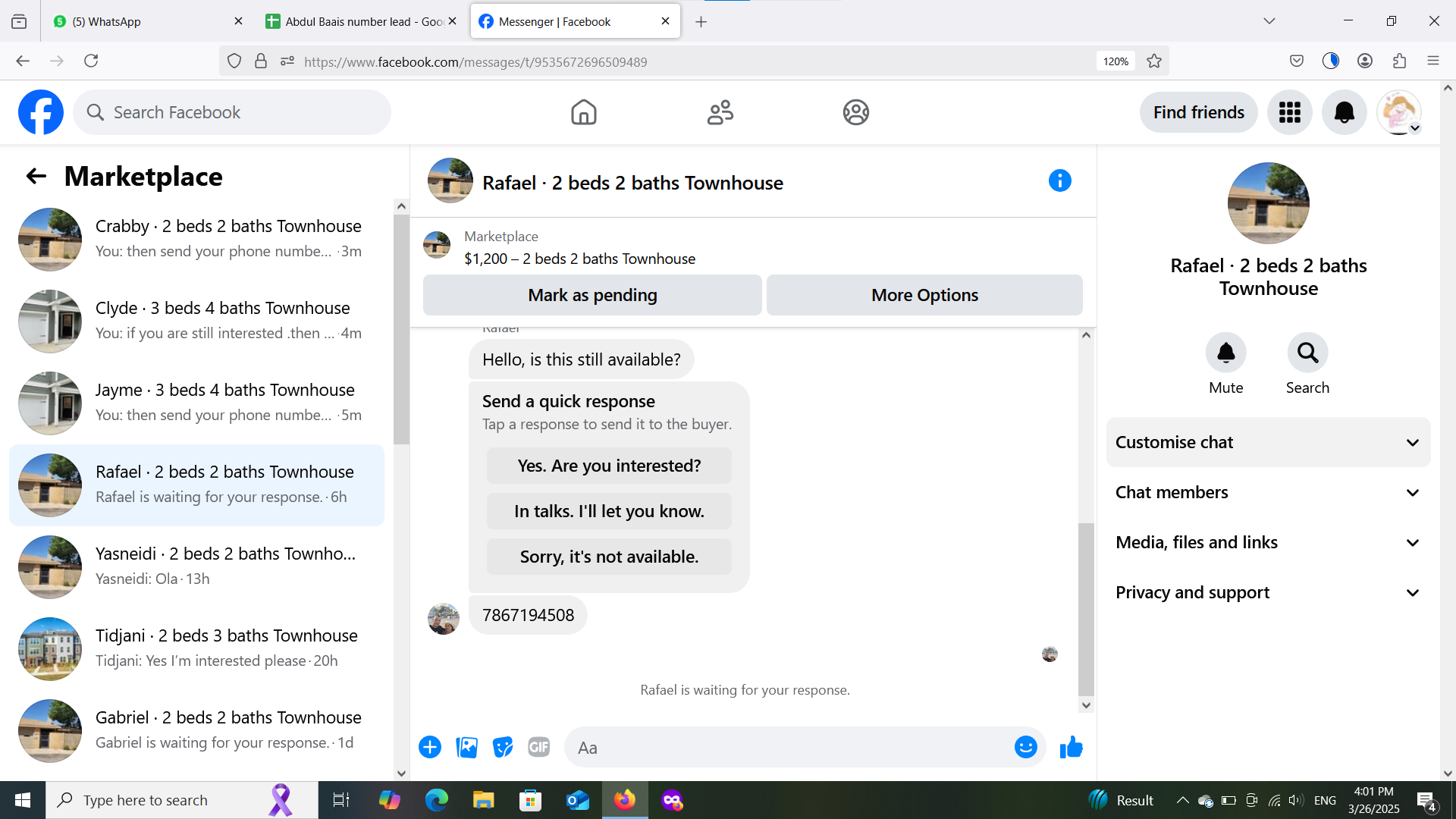
Task: Open the Jayme 3 beds 4 baths conversation
Action: (197, 403)
